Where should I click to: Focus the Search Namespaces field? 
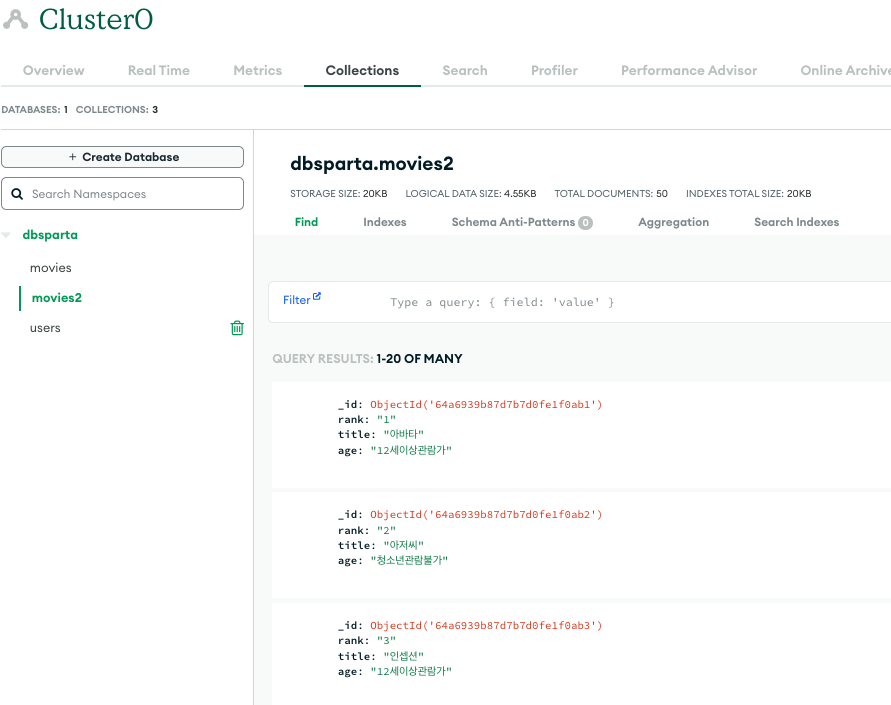(123, 194)
